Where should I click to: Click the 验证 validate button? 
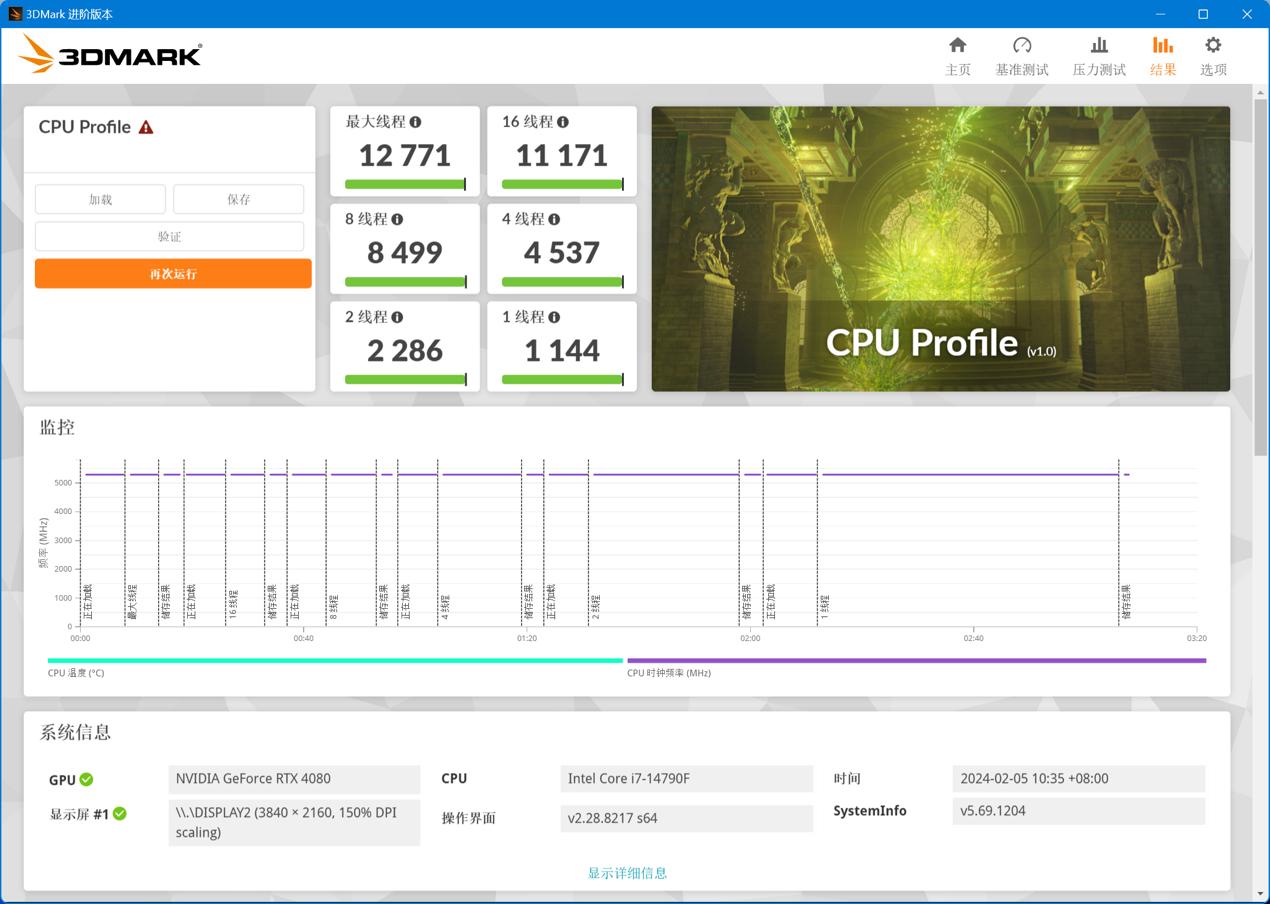tap(169, 237)
